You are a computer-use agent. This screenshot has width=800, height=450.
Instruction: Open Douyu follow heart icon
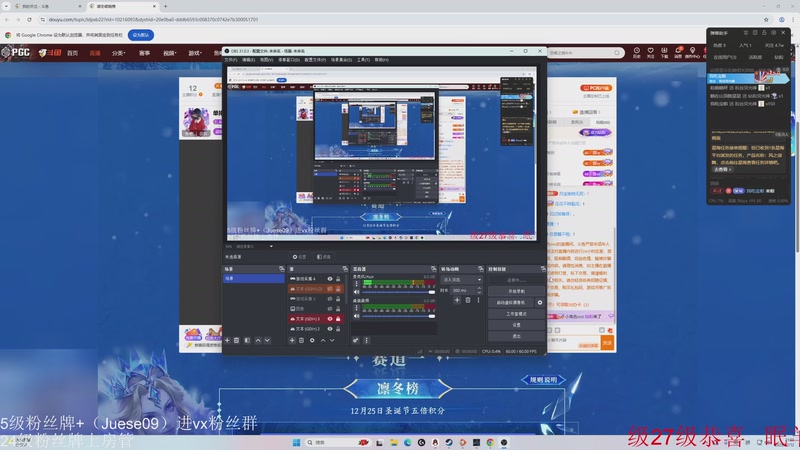pyautogui.click(x=651, y=51)
